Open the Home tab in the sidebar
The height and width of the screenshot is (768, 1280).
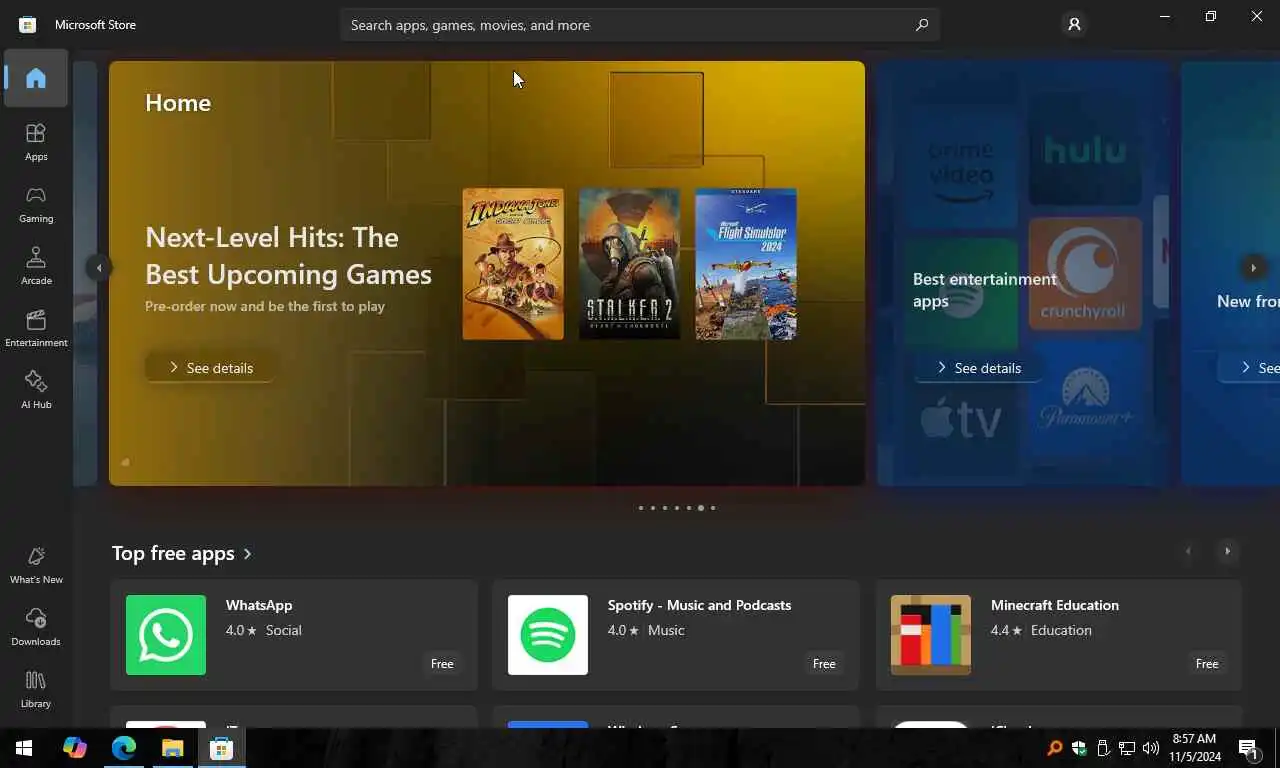point(36,78)
